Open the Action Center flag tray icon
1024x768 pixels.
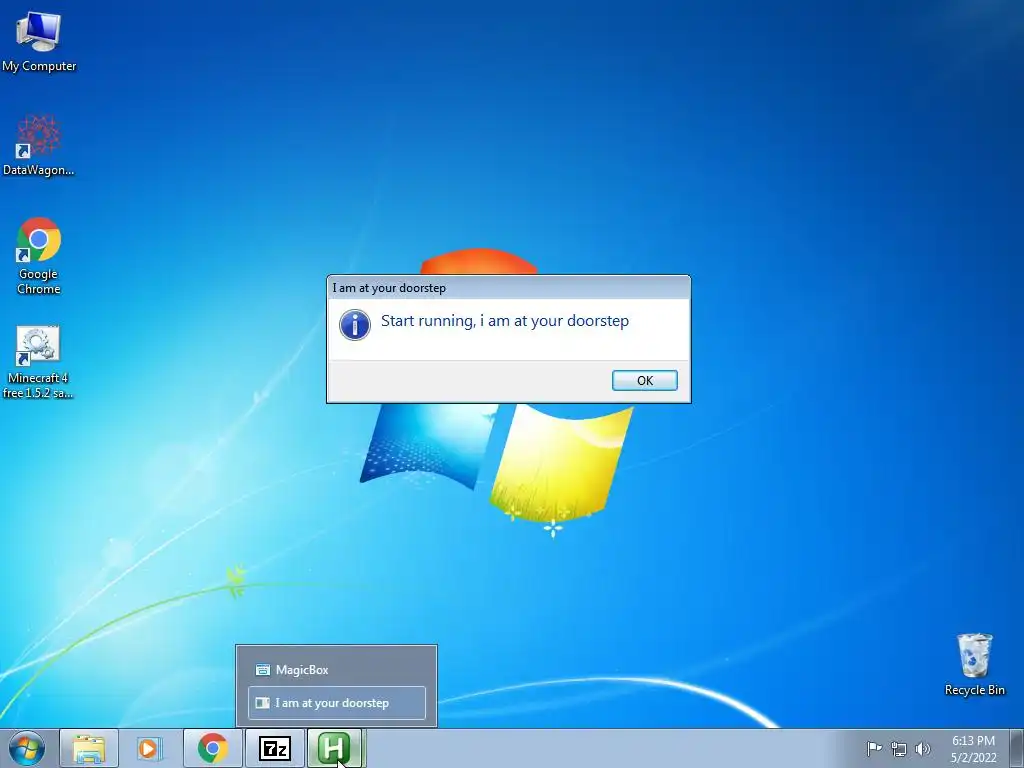coord(874,748)
